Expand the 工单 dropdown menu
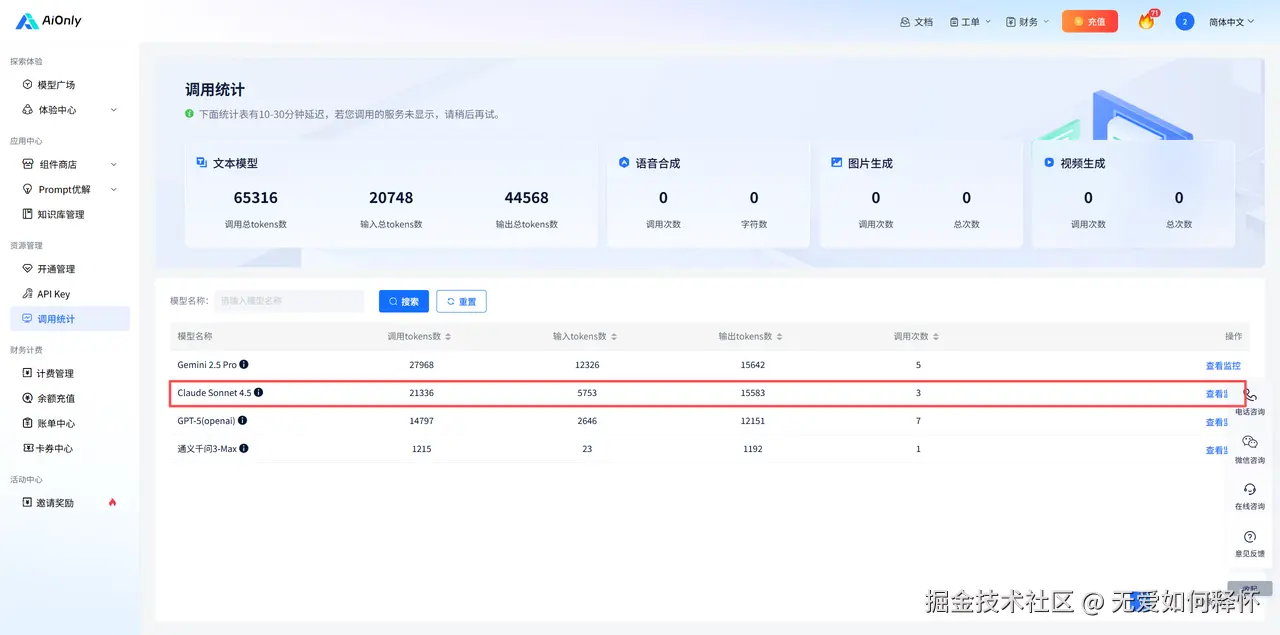This screenshot has width=1280, height=635. [x=970, y=21]
